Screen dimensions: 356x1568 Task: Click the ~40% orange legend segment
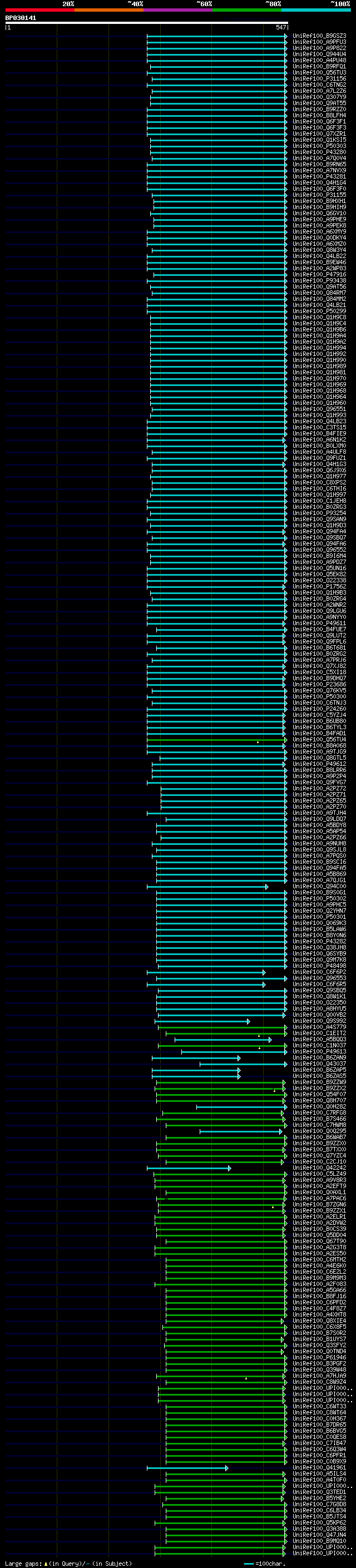coord(109,10)
